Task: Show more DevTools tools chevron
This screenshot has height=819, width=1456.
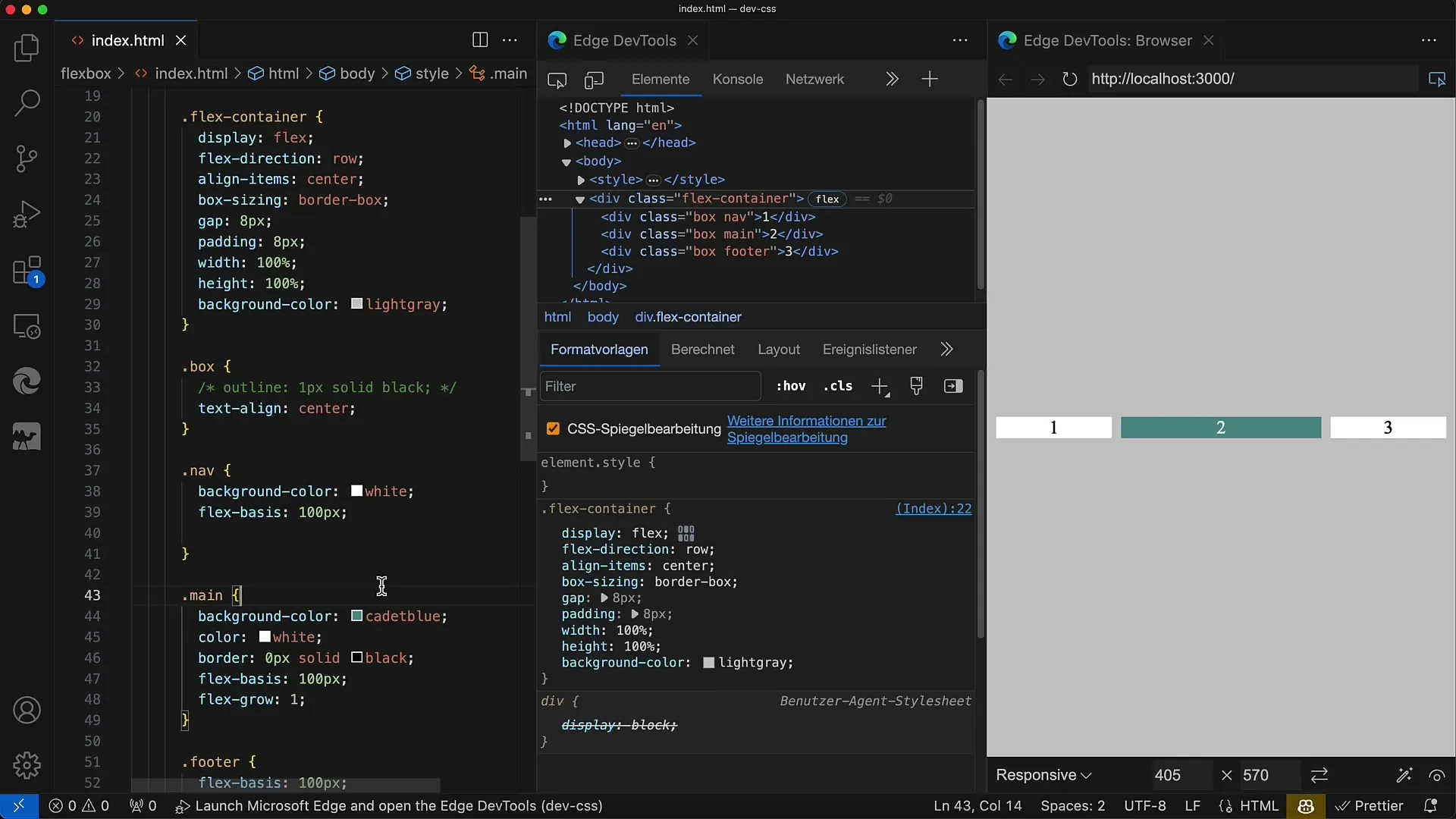Action: (x=892, y=79)
